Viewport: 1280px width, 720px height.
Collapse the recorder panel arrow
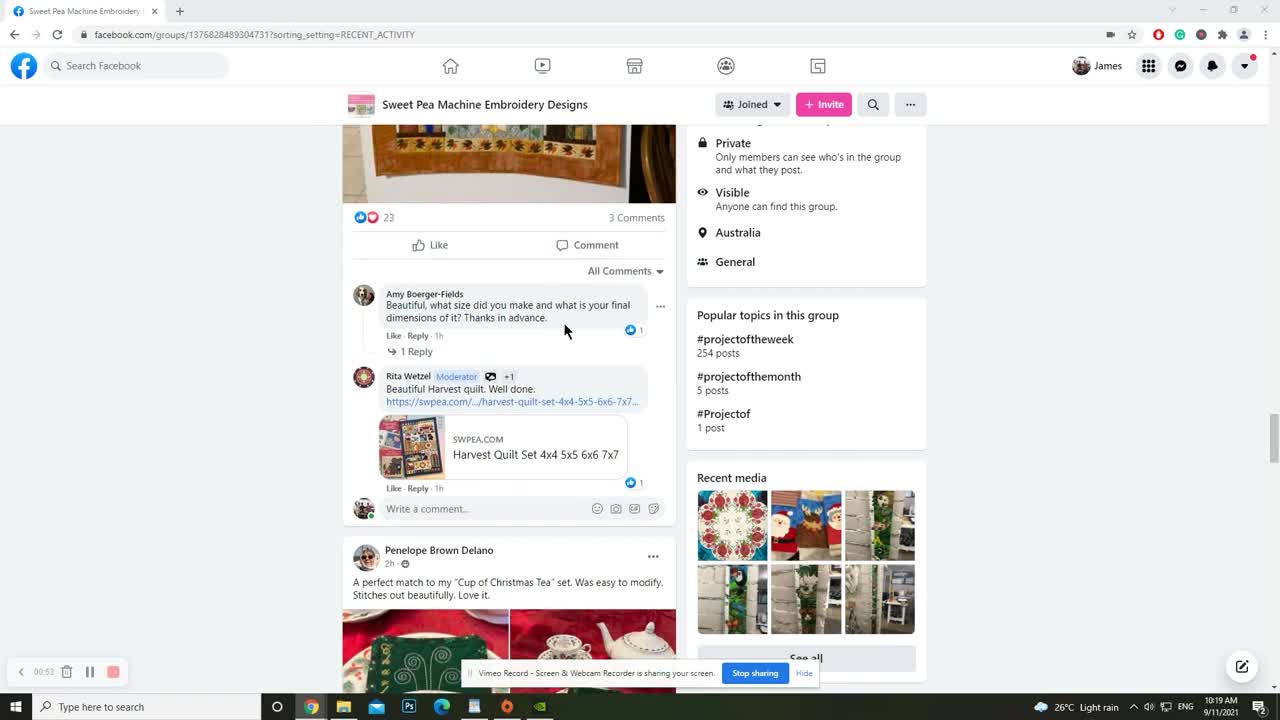pyautogui.click(x=21, y=672)
